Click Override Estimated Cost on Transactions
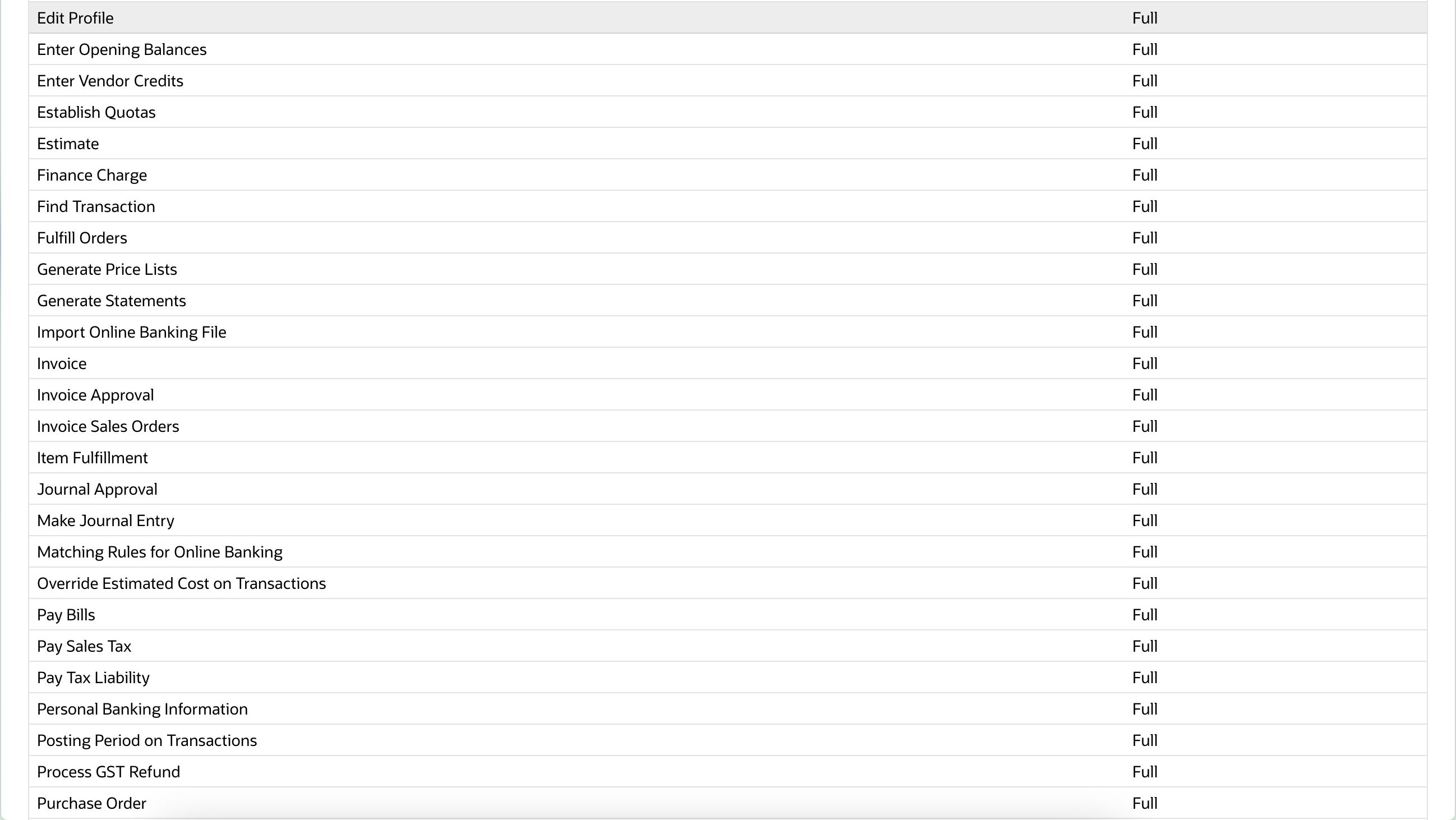 click(x=181, y=583)
